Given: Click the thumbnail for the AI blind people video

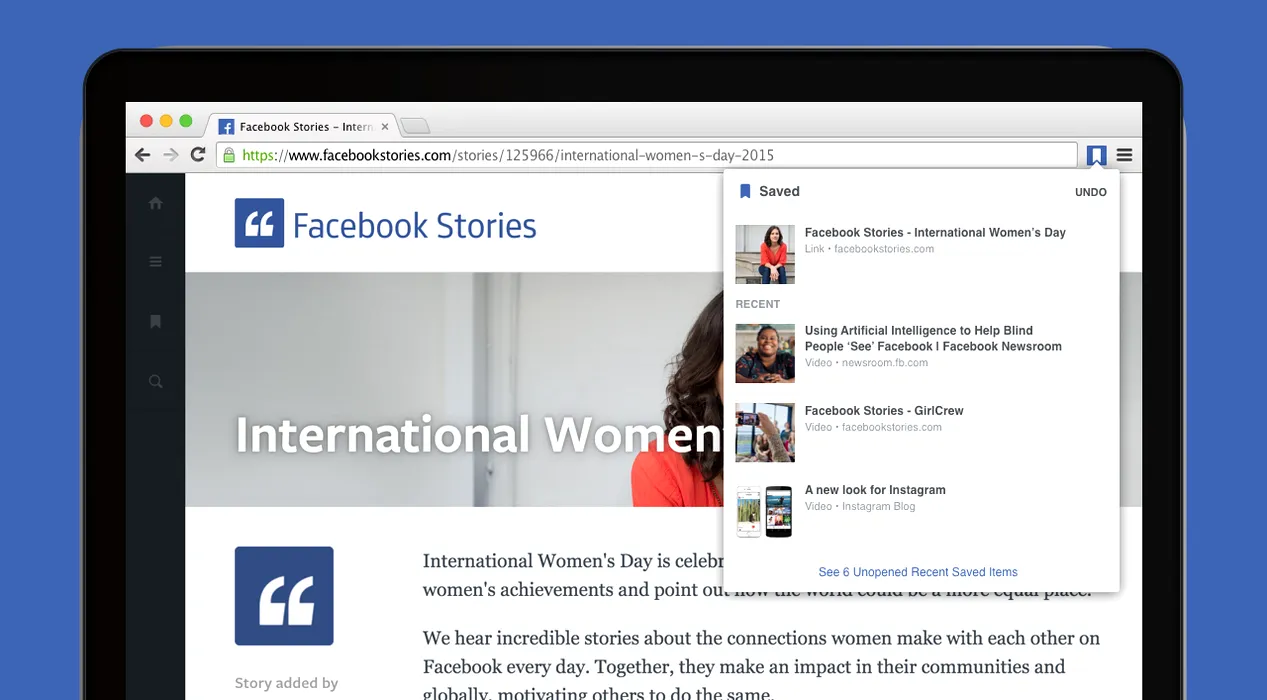Looking at the screenshot, I should click(x=765, y=353).
